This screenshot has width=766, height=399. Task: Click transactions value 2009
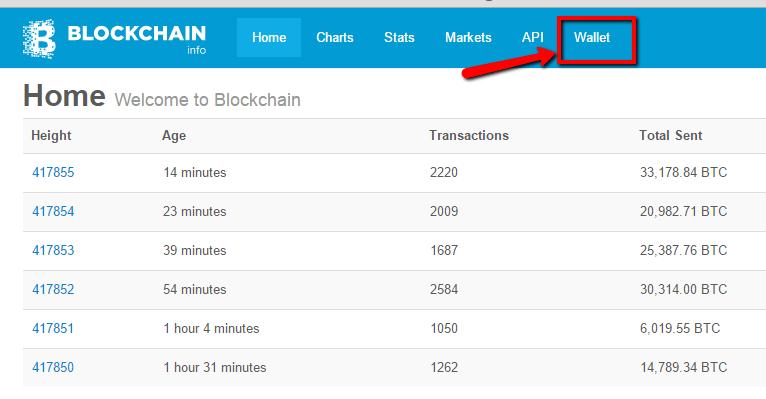pos(444,211)
